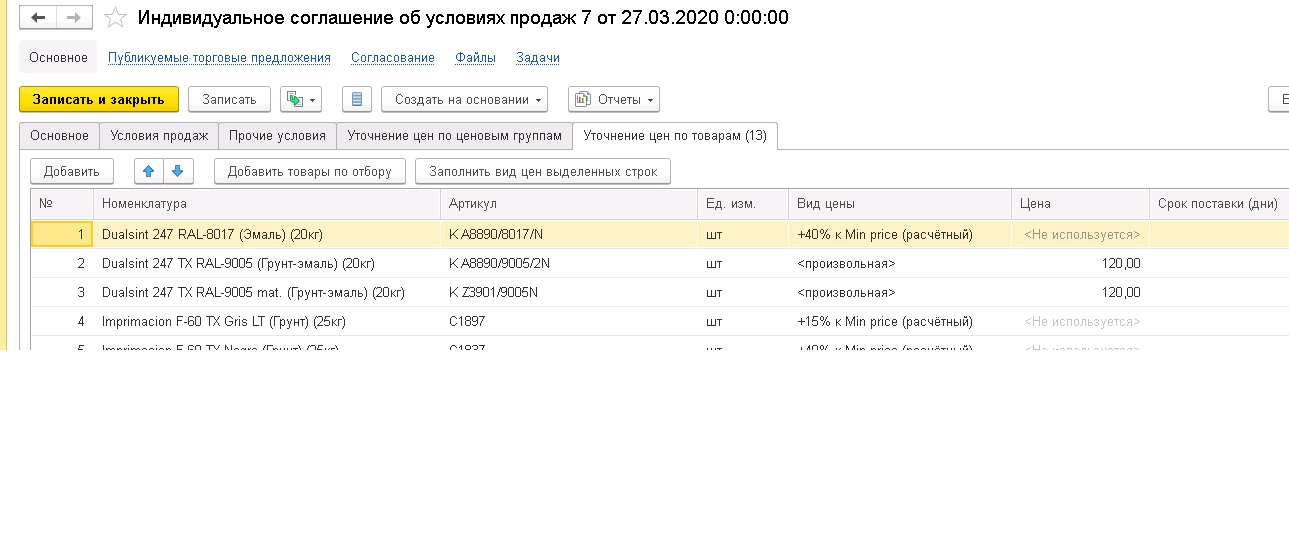Select Уточнение цен по ценовым группам tab
1289x540 pixels.
coord(454,136)
